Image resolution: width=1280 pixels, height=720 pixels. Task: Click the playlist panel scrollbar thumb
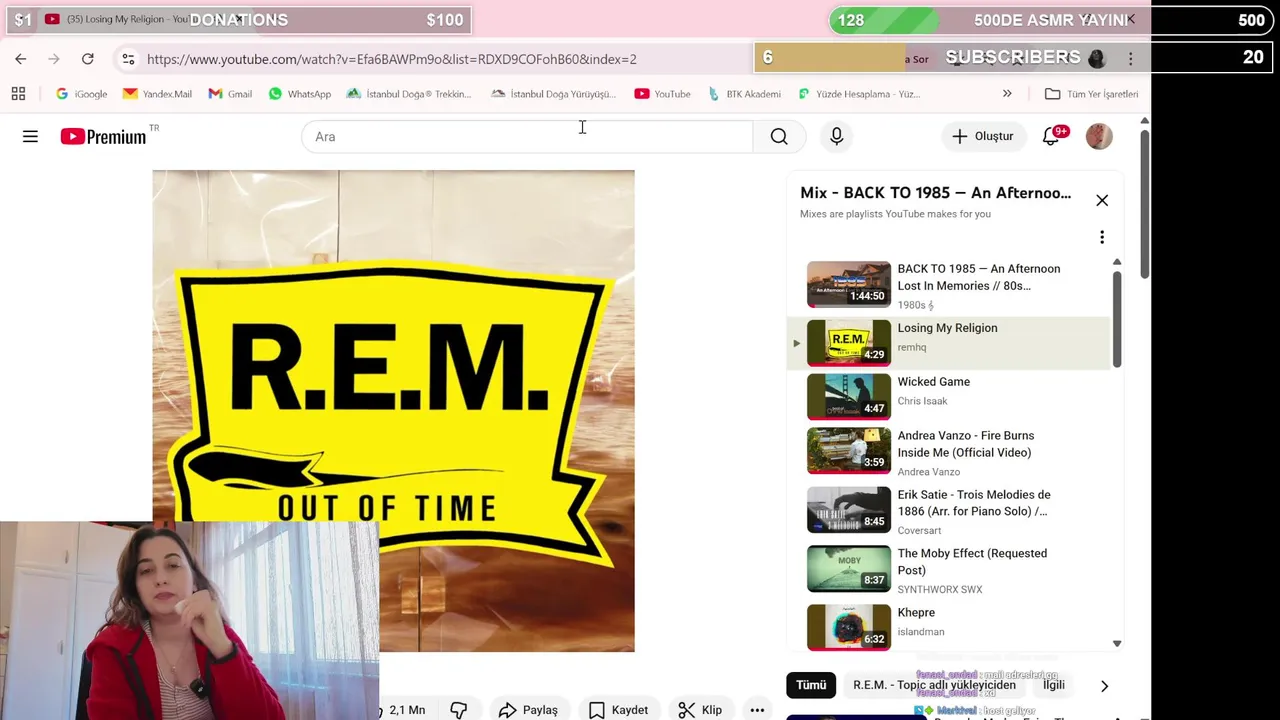(1117, 318)
